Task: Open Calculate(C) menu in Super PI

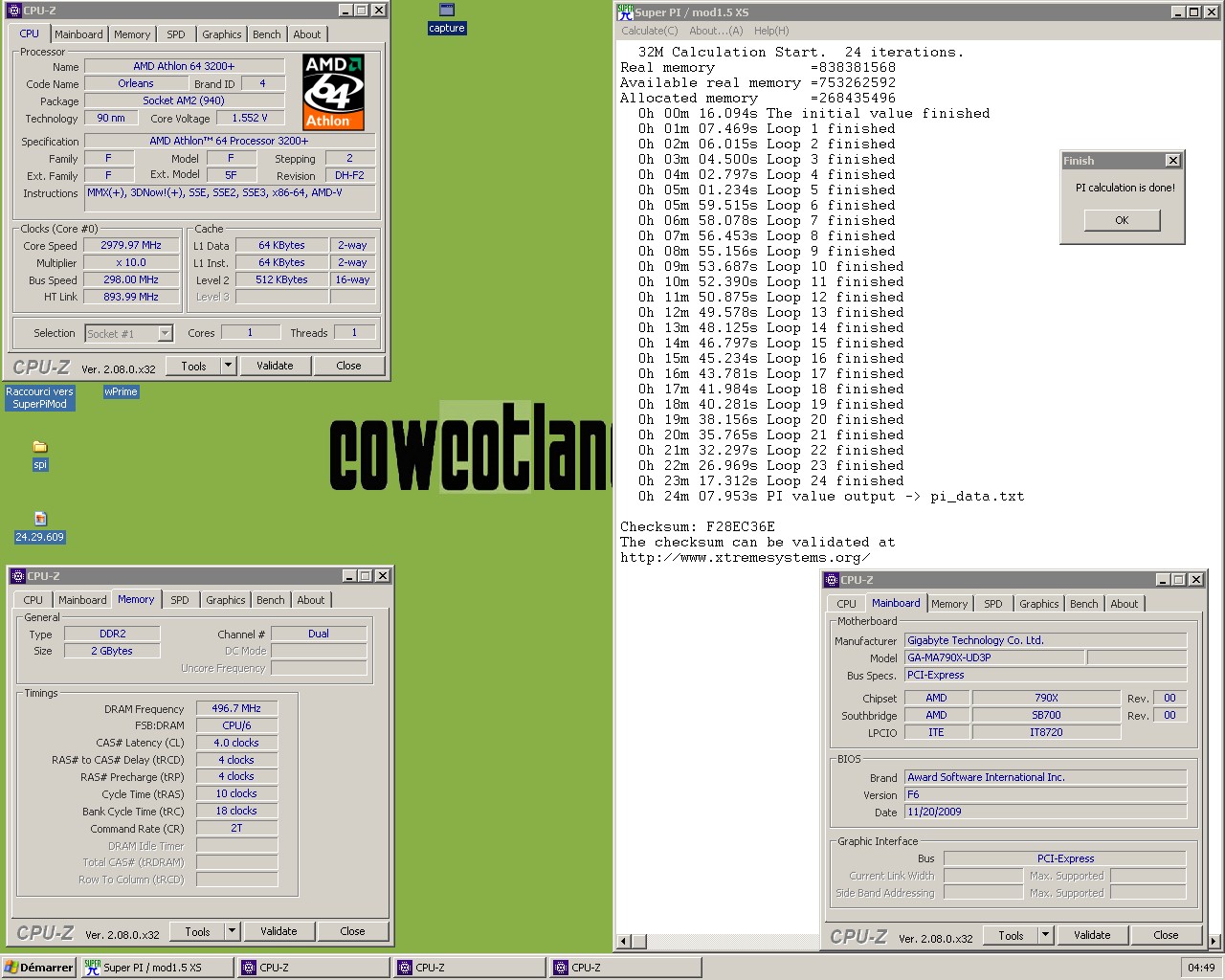Action: pos(650,31)
